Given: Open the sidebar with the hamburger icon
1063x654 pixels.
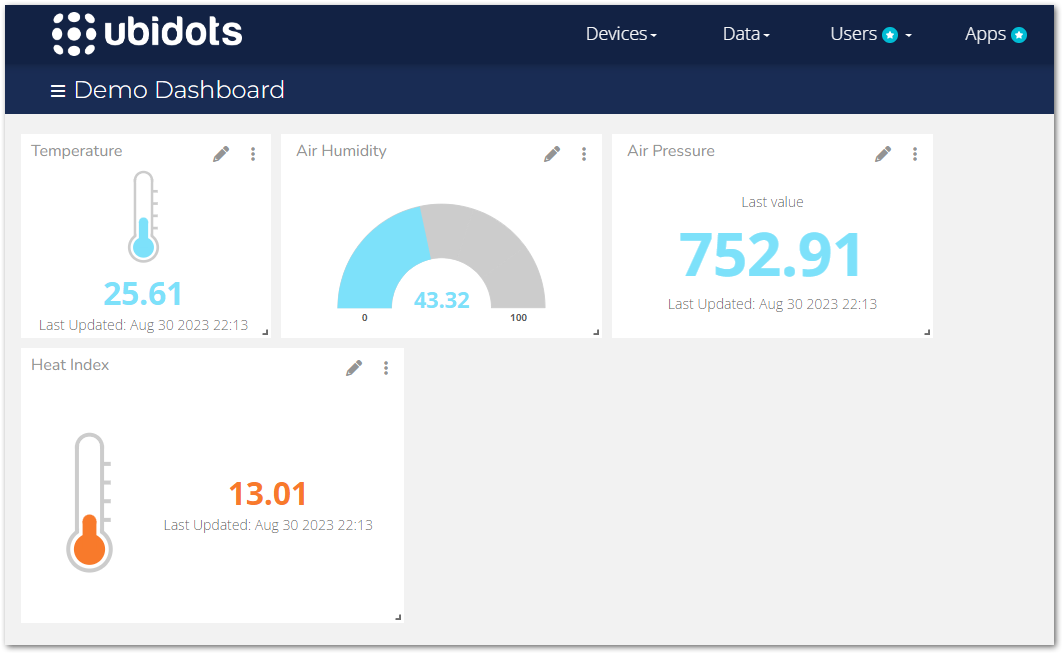Looking at the screenshot, I should point(58,89).
